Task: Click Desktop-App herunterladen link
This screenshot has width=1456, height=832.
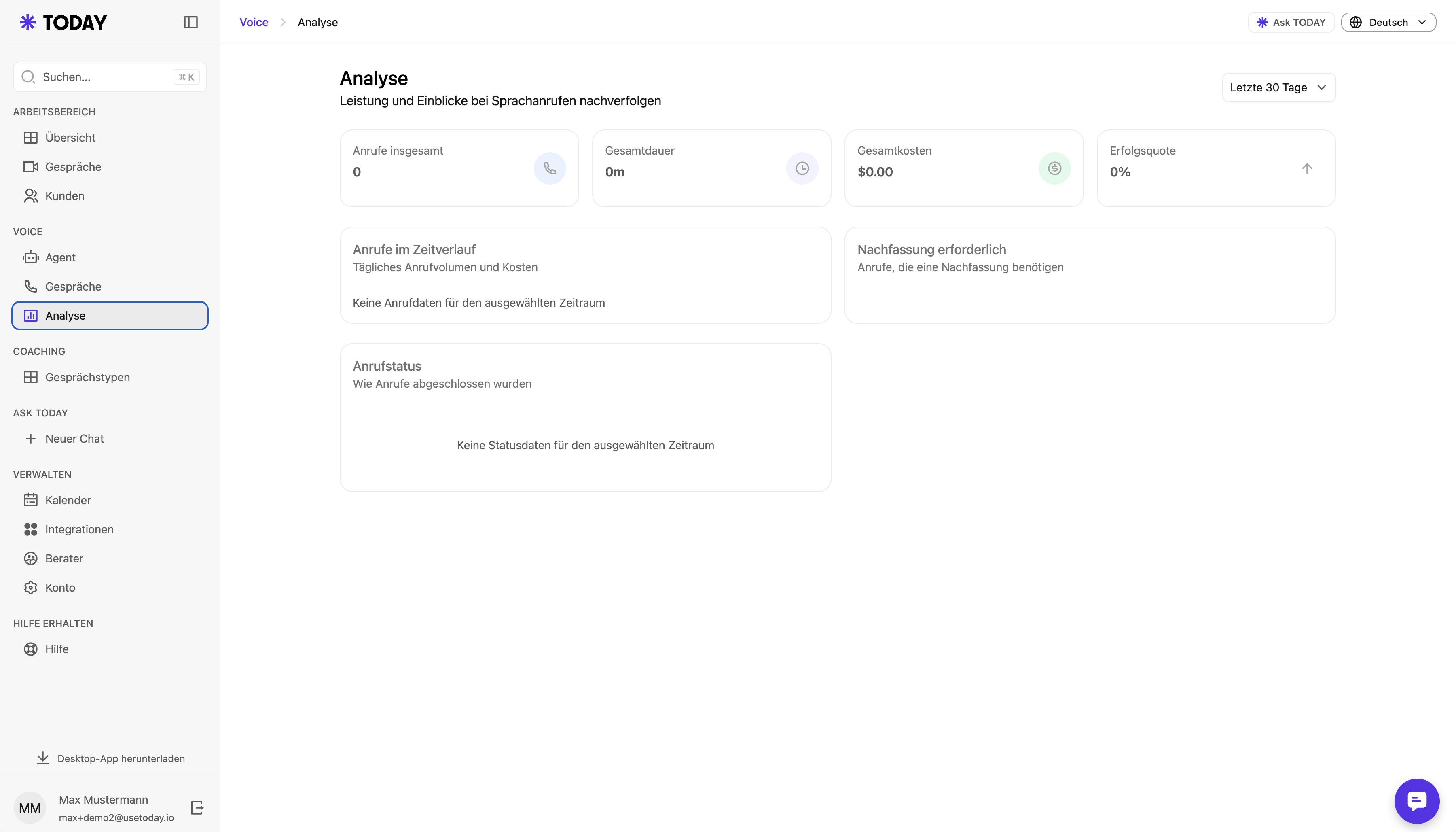Action: coord(110,758)
